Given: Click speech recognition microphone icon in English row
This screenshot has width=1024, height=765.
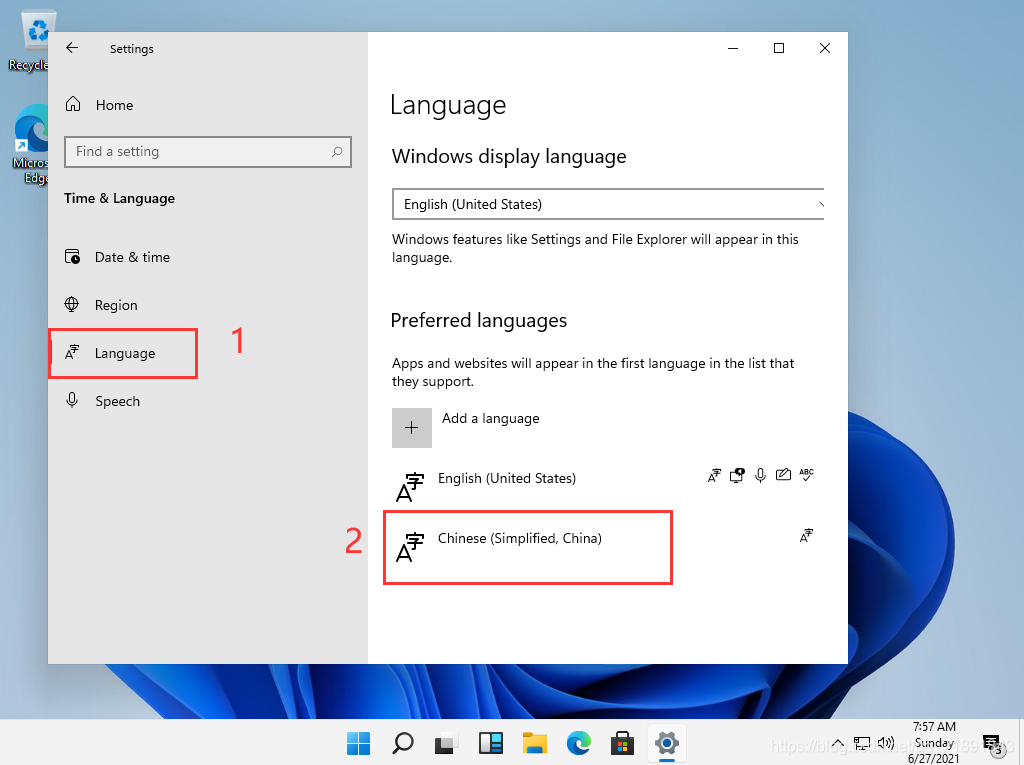Looking at the screenshot, I should tap(760, 476).
